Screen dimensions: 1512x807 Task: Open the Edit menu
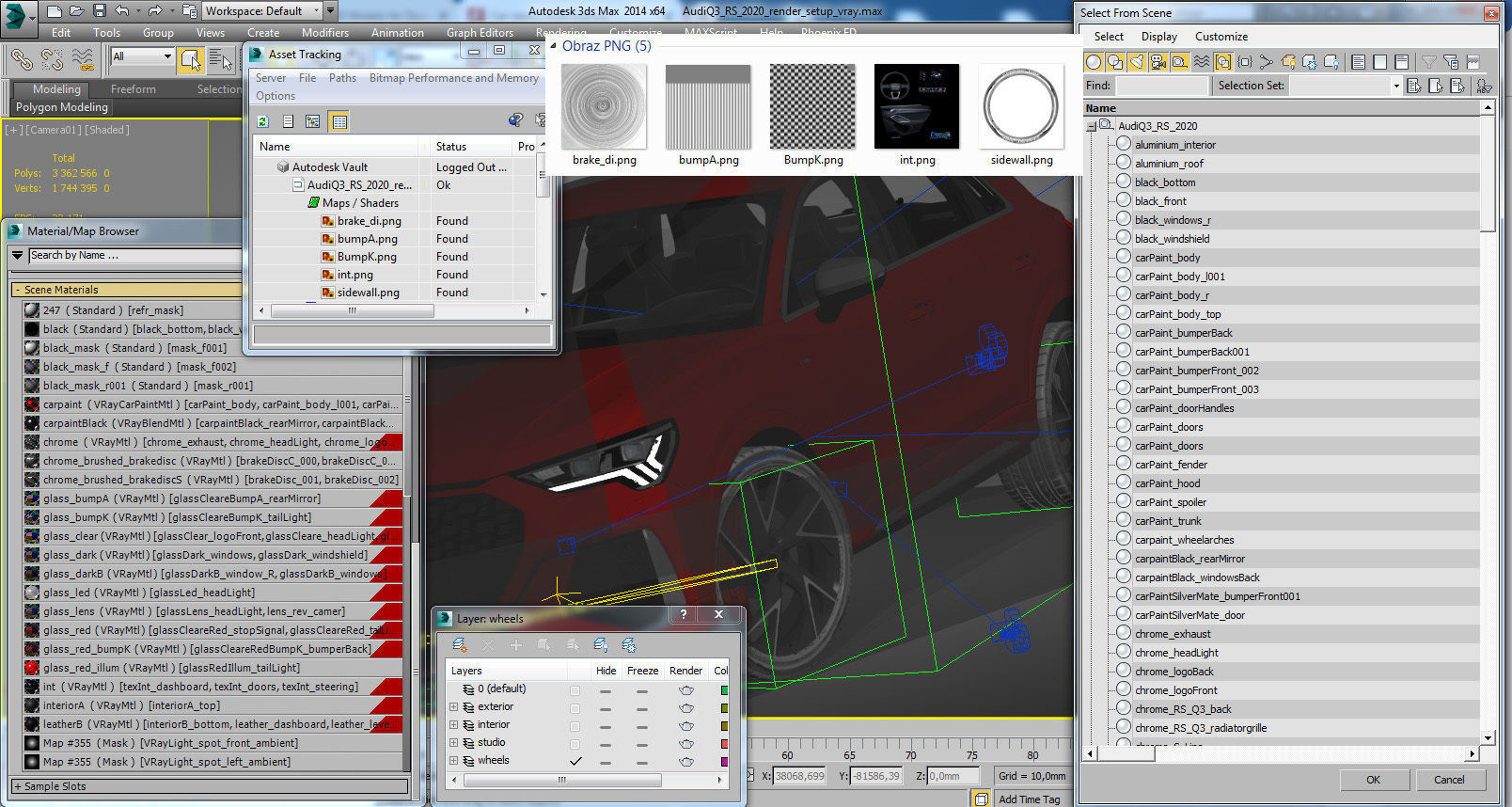pyautogui.click(x=61, y=33)
